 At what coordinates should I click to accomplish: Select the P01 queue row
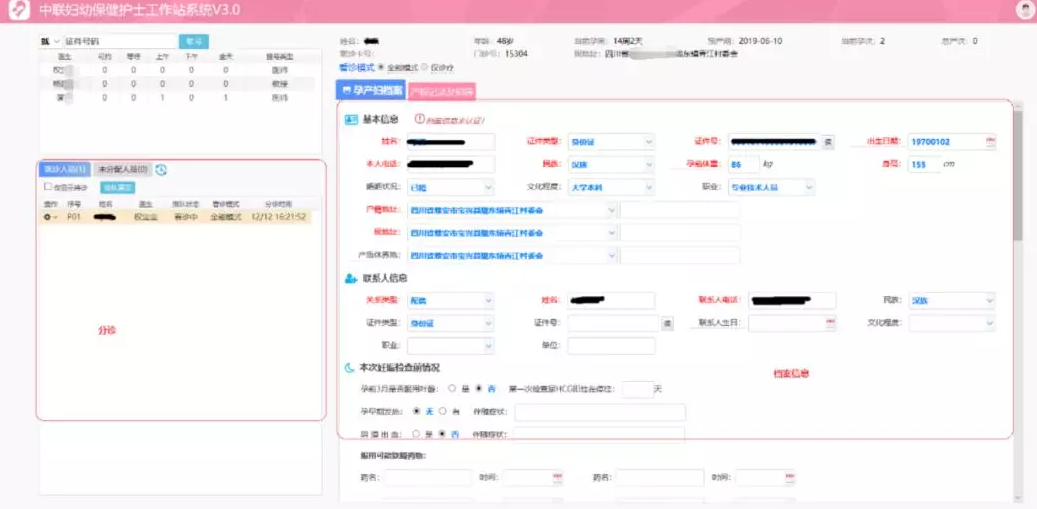(x=175, y=217)
